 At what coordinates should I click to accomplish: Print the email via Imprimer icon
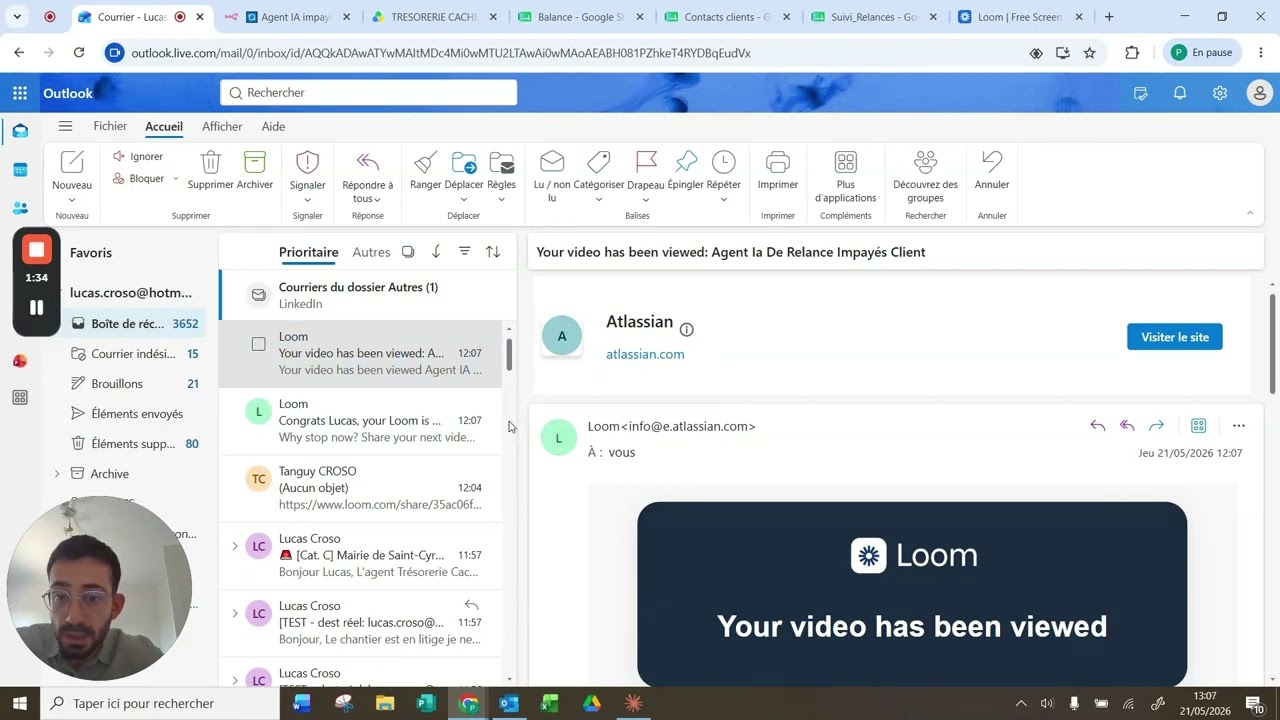coord(778,162)
